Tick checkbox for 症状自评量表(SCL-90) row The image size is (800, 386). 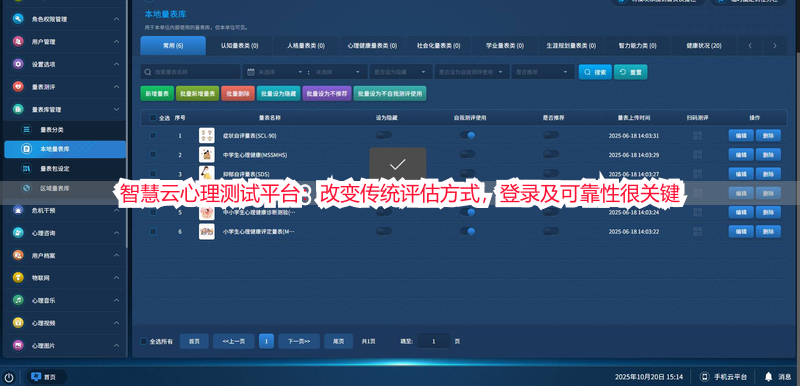coord(153,136)
